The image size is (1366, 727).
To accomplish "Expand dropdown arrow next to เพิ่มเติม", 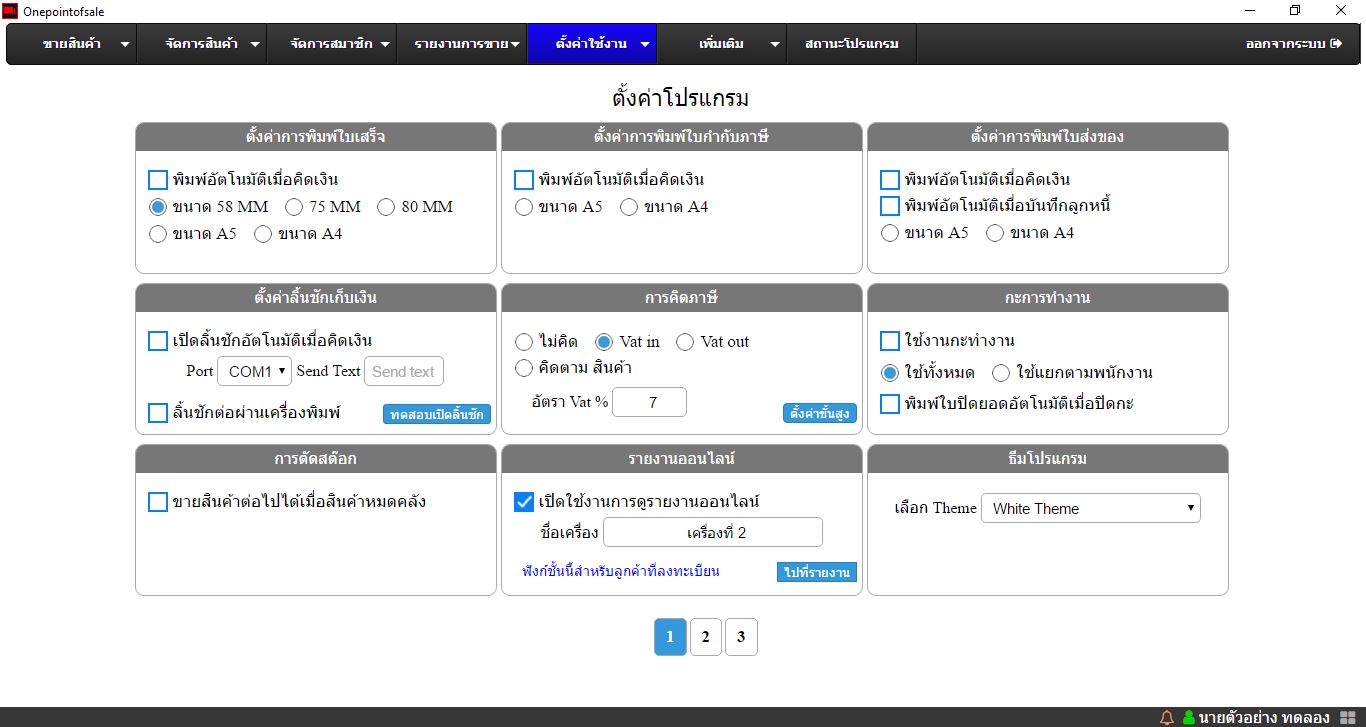I will pos(775,45).
